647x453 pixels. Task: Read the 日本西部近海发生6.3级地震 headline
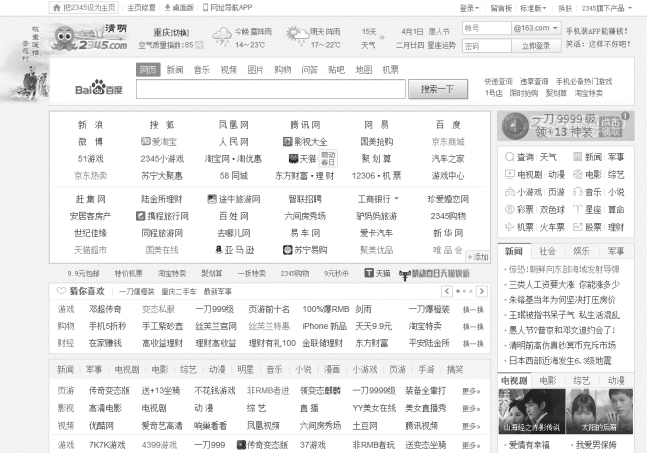click(x=560, y=361)
